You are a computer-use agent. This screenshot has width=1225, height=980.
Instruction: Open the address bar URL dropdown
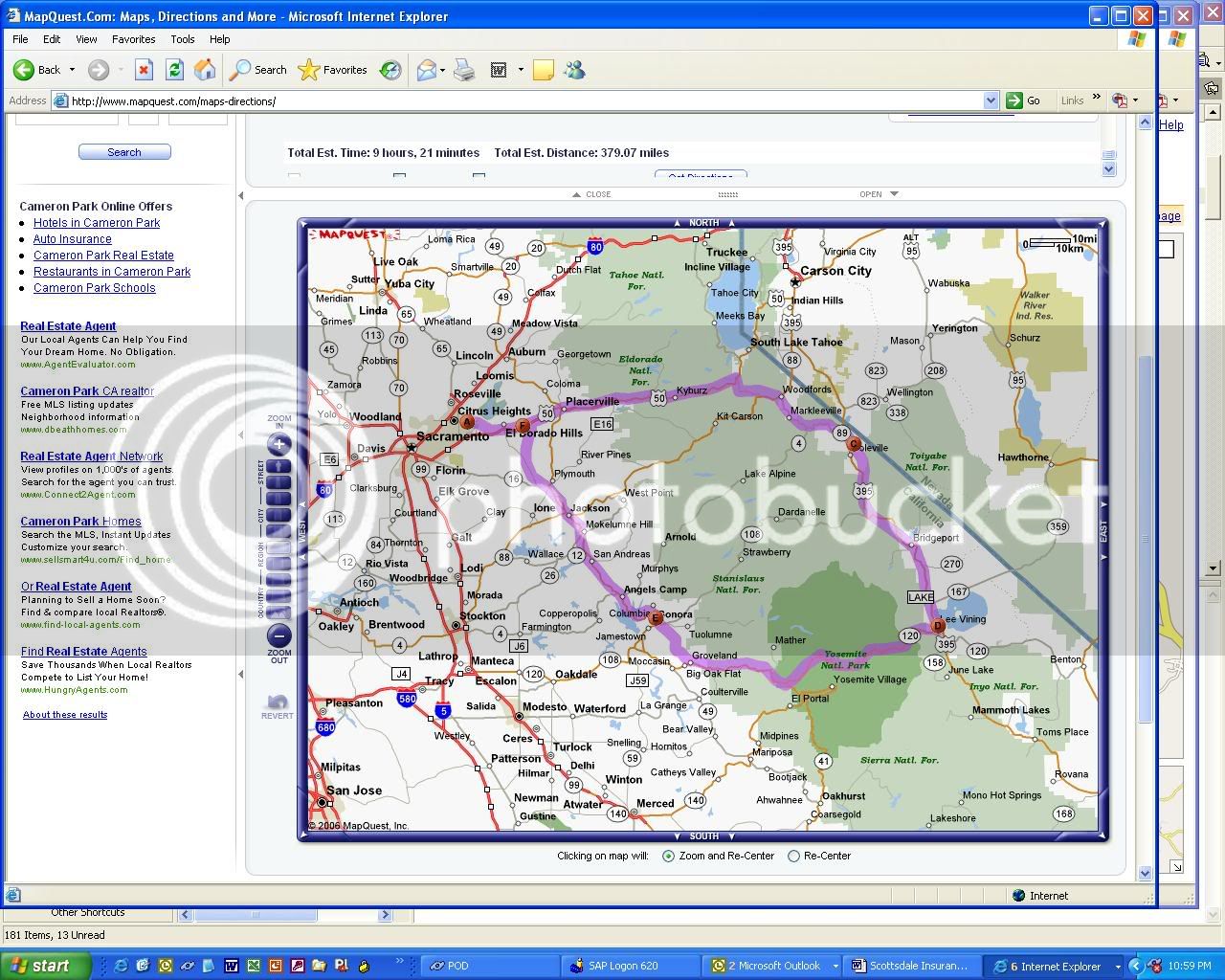[x=991, y=100]
